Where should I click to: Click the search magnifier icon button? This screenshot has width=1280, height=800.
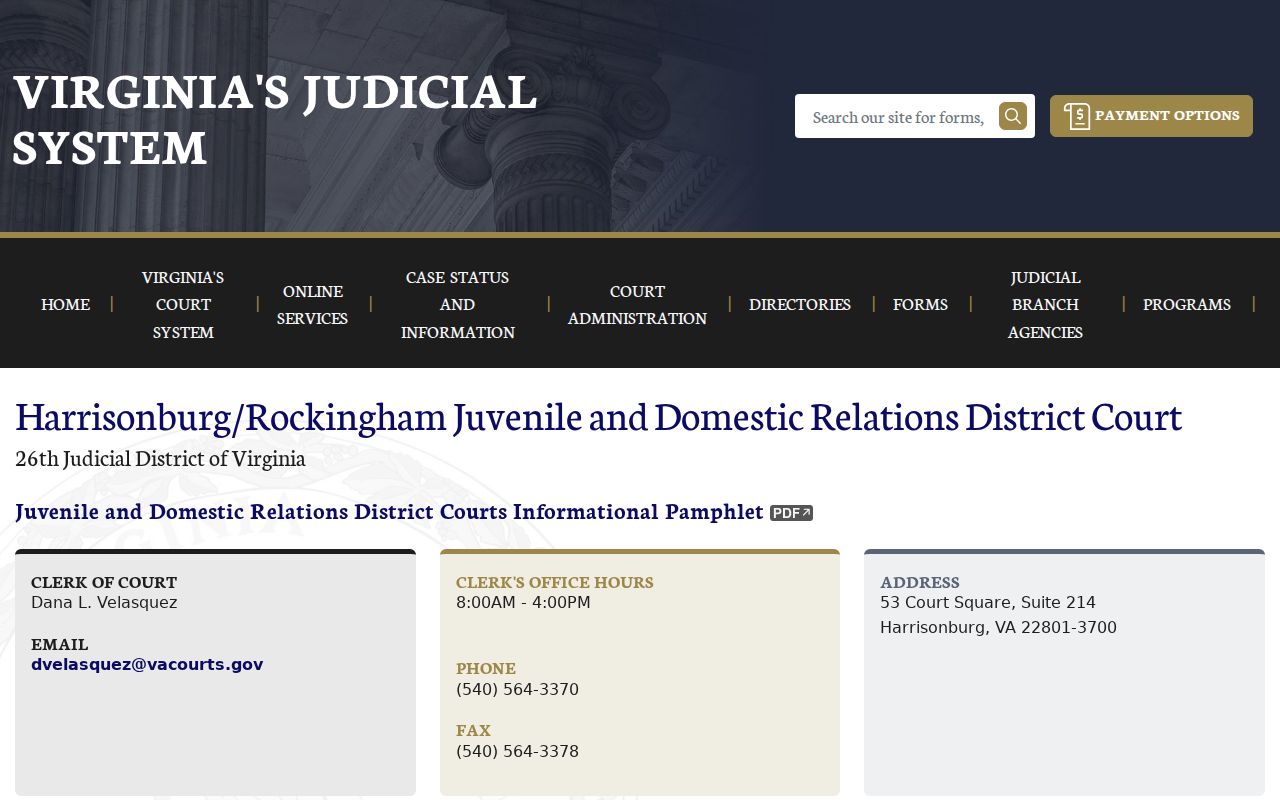(1013, 116)
